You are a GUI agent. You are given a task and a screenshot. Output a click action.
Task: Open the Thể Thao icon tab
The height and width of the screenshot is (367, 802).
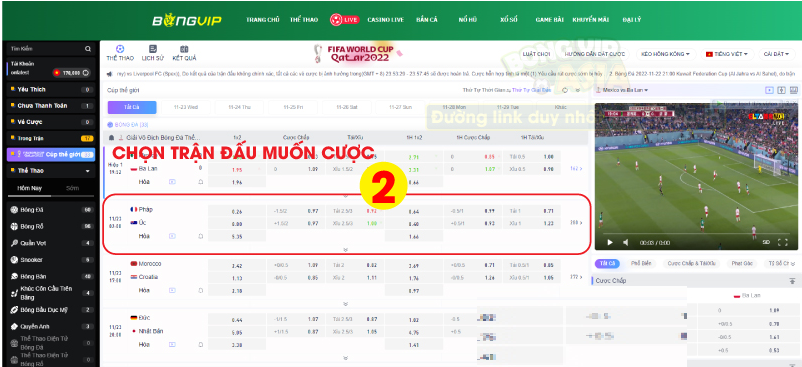tap(120, 53)
